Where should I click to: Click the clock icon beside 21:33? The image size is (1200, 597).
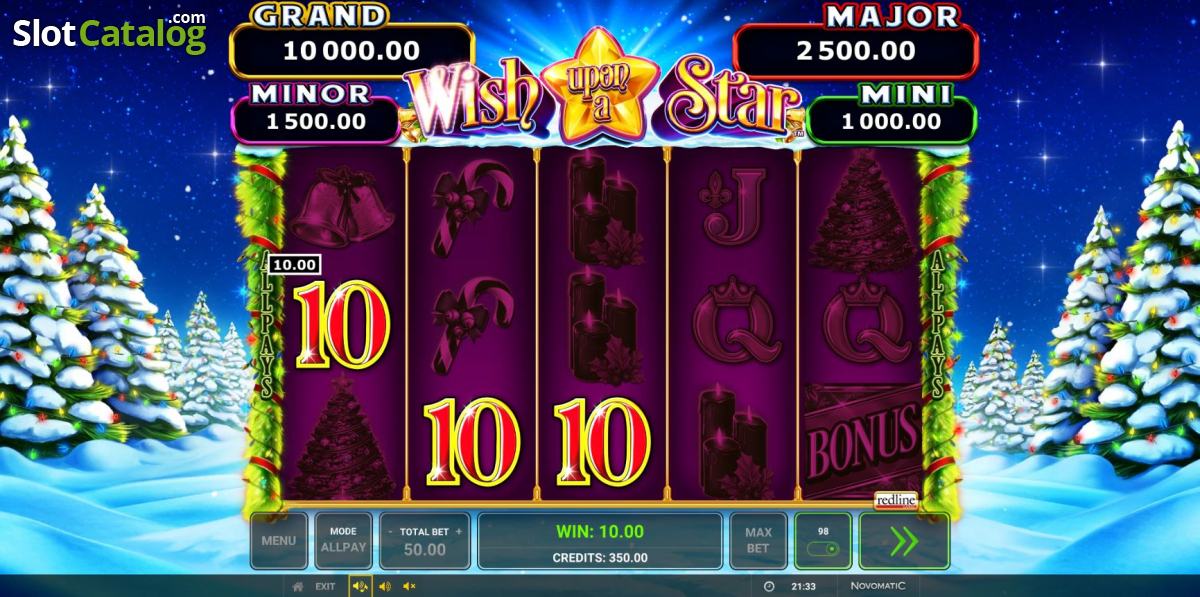click(x=769, y=586)
